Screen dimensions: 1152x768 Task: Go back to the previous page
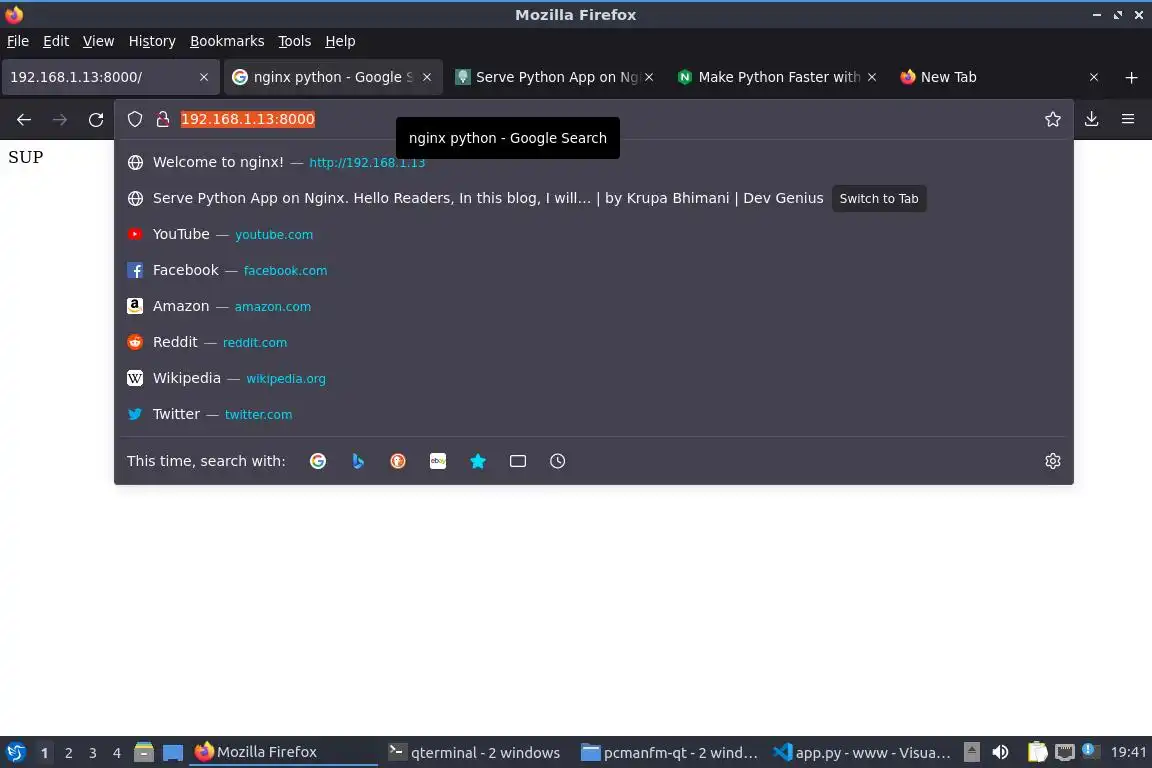(24, 120)
